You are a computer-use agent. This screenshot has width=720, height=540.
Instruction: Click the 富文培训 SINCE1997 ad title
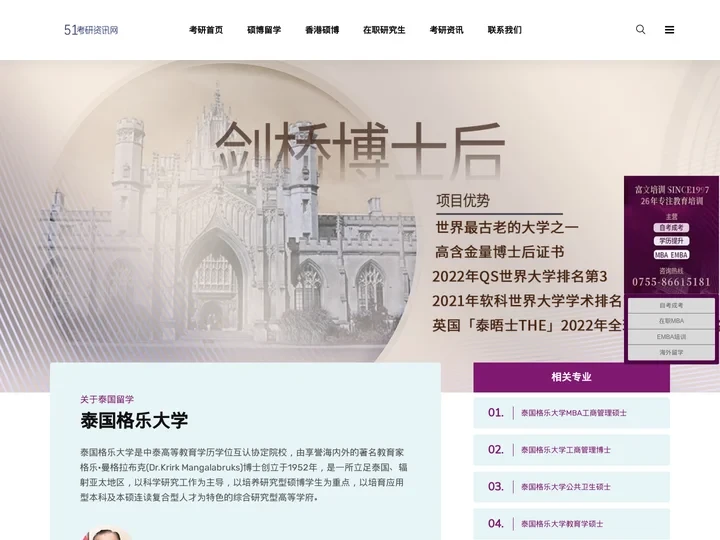pos(671,190)
